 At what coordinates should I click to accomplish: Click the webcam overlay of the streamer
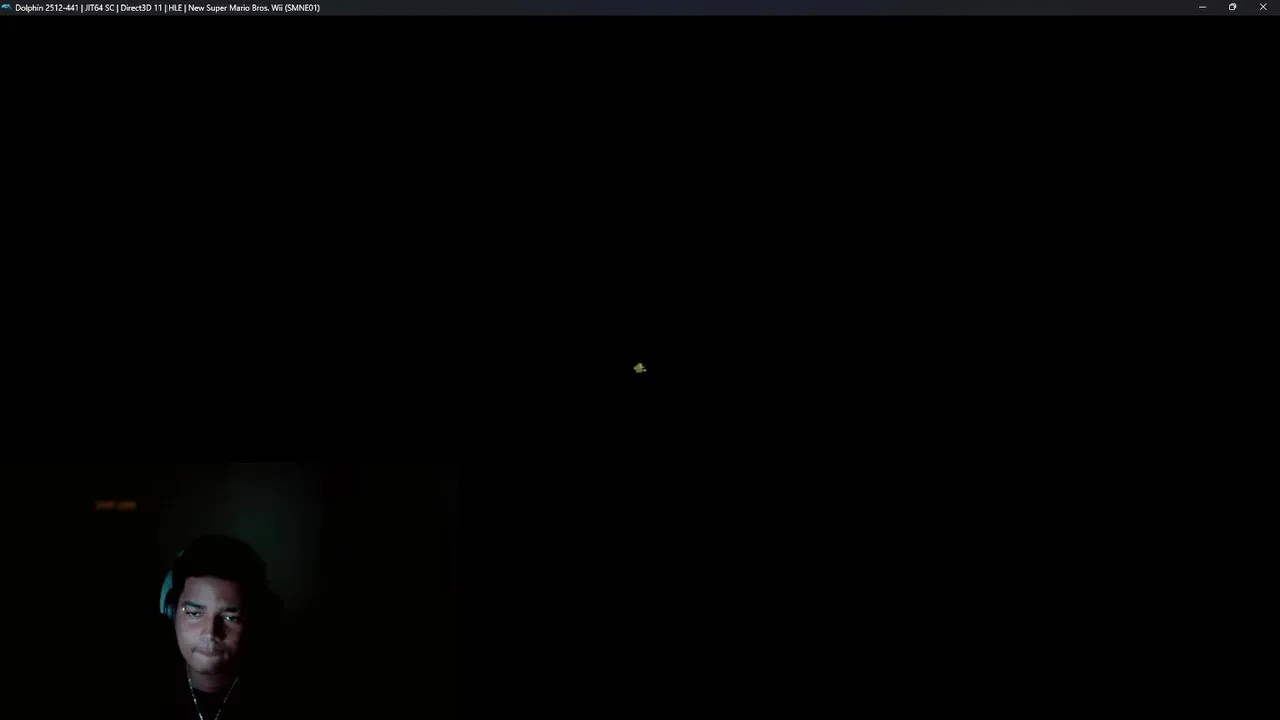click(230, 592)
